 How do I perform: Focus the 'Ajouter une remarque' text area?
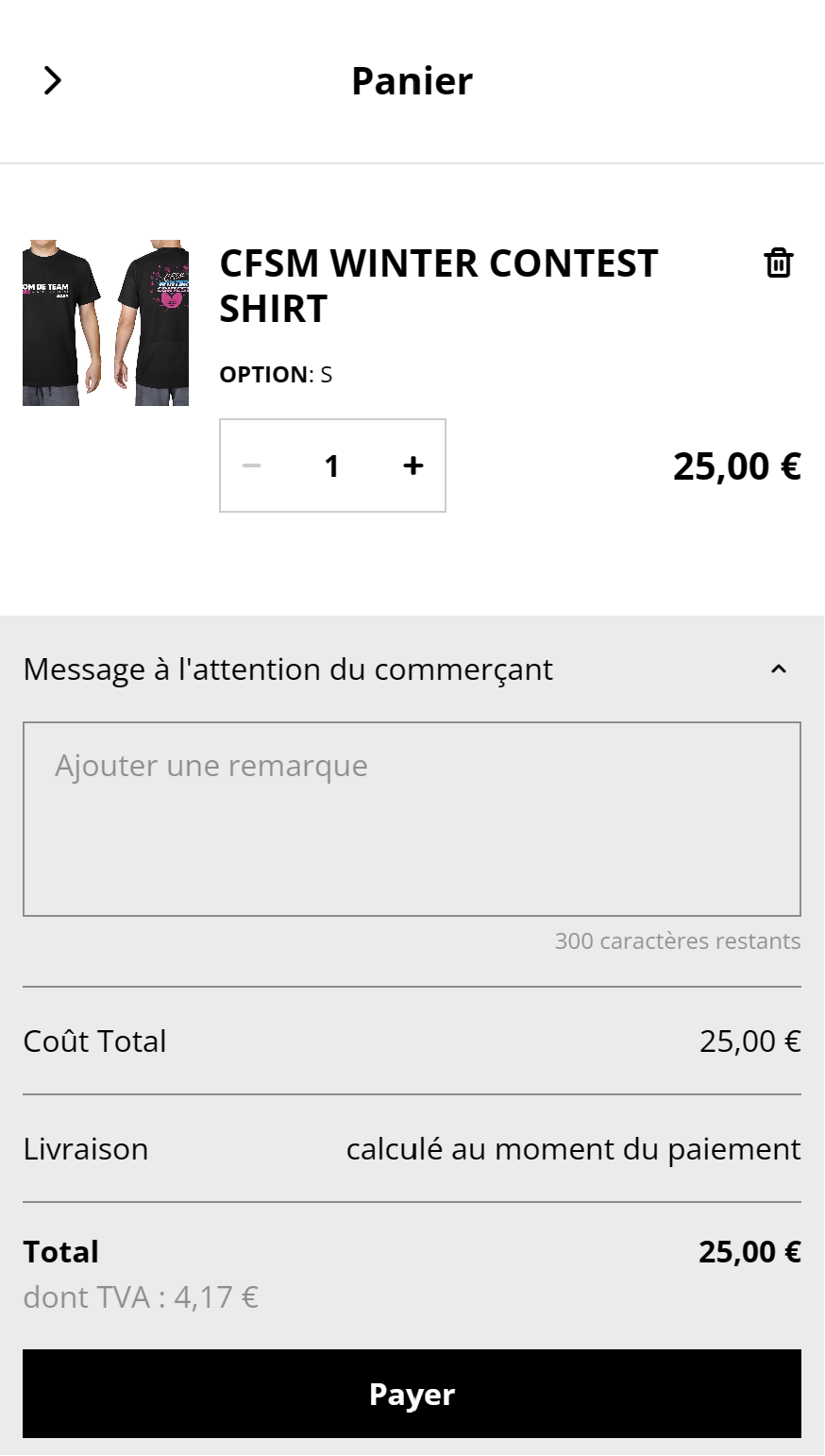412,819
